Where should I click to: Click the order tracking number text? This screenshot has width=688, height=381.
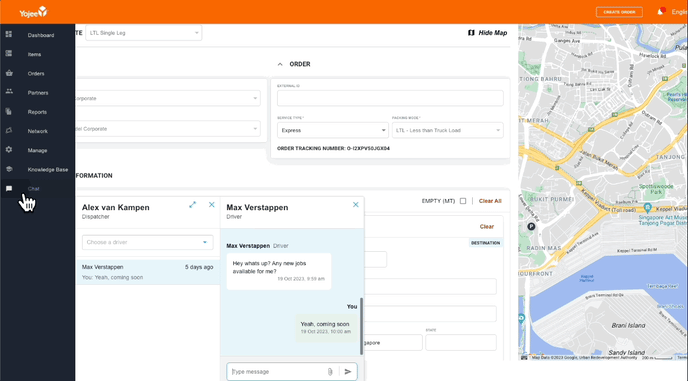click(x=333, y=148)
